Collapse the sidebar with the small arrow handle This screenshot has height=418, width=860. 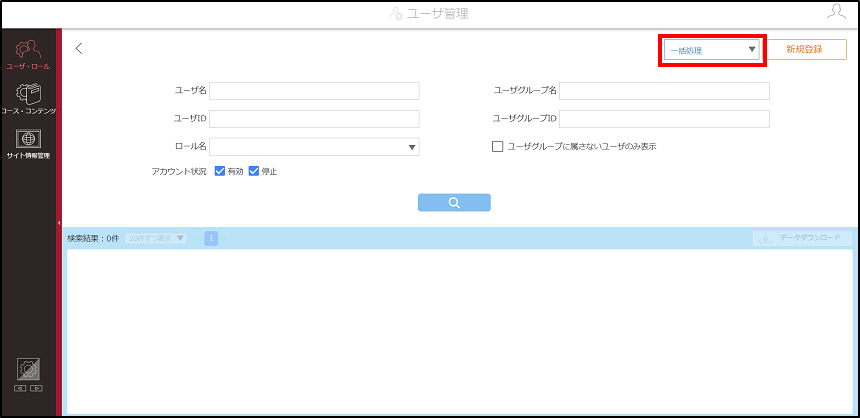click(x=59, y=223)
